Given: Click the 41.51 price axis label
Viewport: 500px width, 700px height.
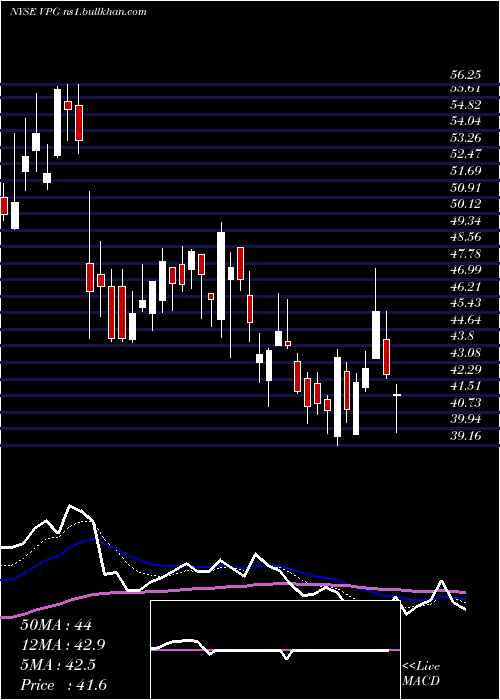Looking at the screenshot, I should pos(466,386).
